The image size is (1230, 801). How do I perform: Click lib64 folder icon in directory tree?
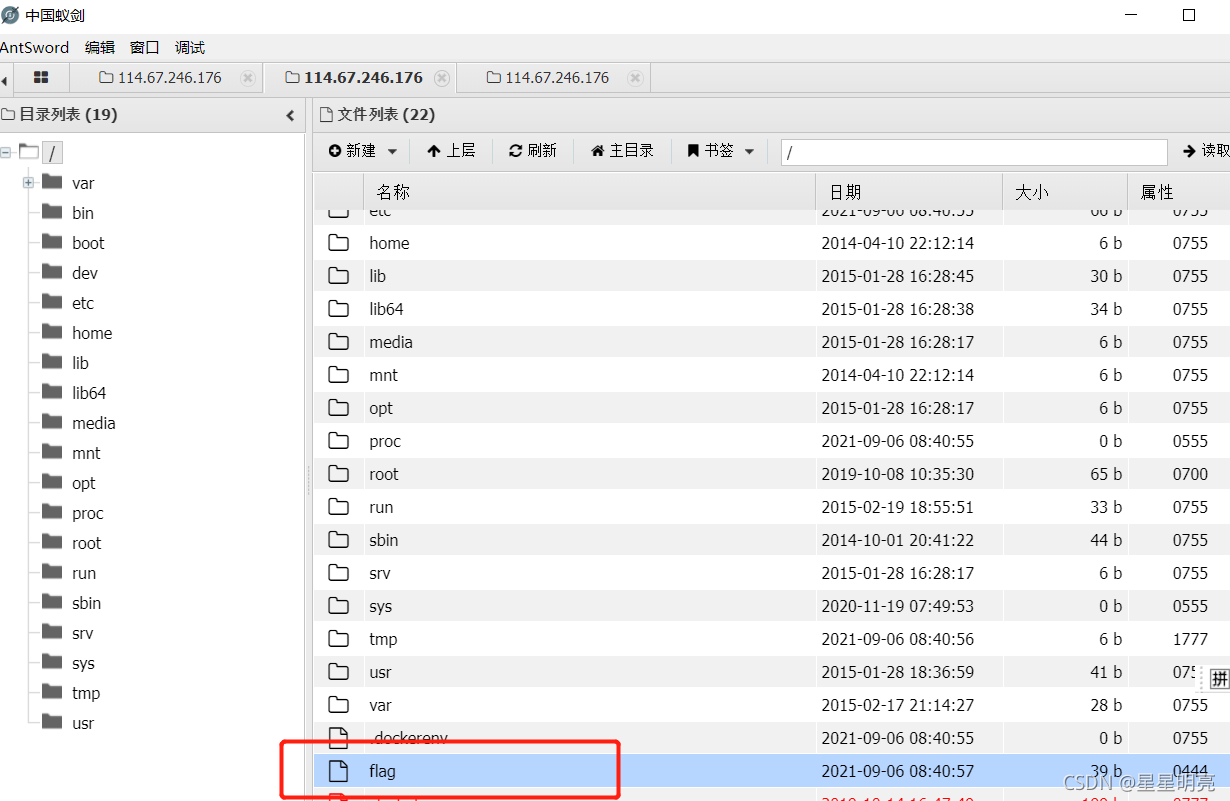pyautogui.click(x=52, y=392)
